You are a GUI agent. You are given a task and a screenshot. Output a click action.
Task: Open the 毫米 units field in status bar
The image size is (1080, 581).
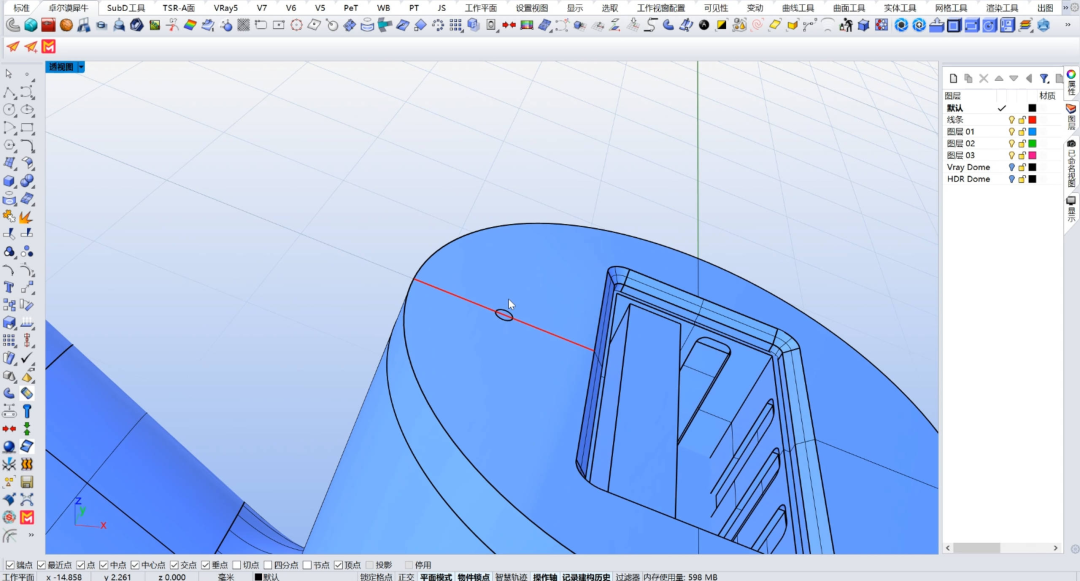[227, 577]
